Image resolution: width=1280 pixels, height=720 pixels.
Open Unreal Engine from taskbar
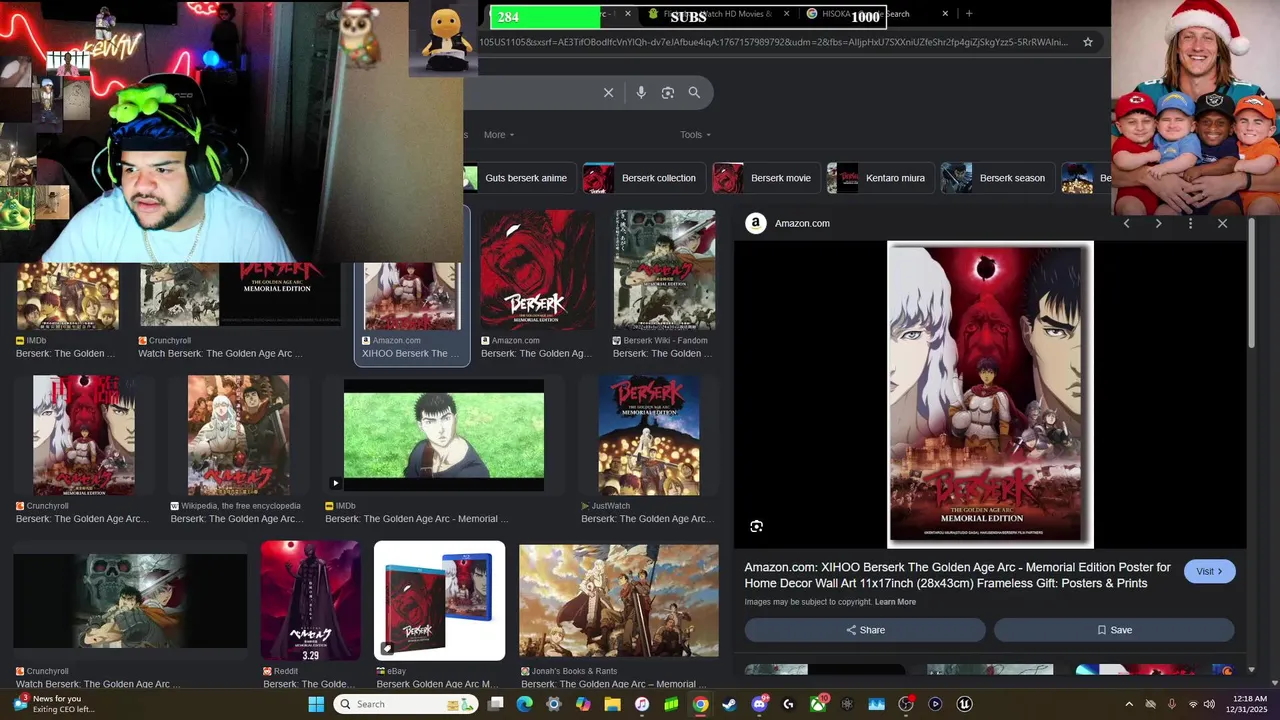point(964,704)
